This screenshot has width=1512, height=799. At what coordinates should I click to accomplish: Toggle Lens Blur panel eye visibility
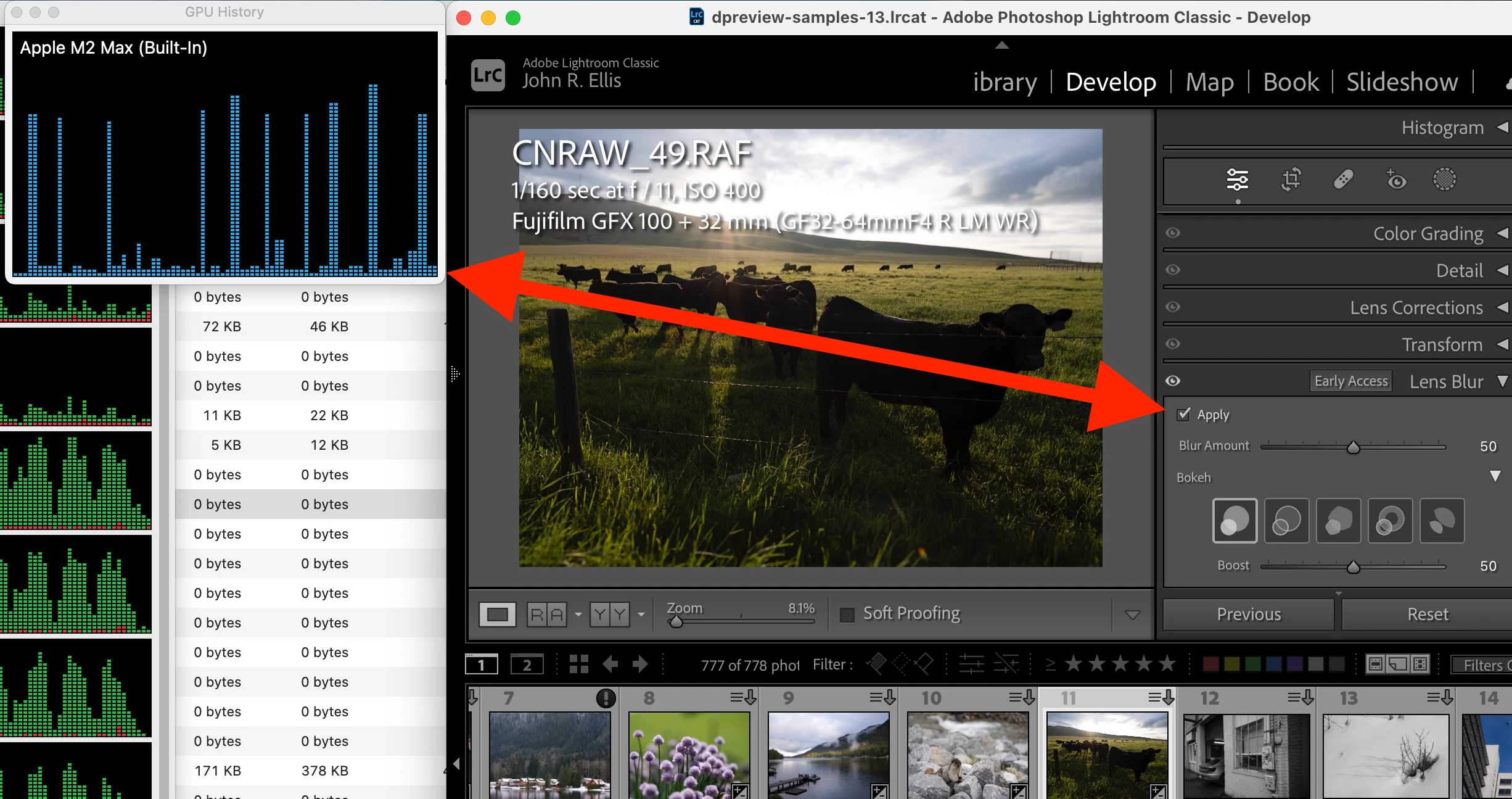(x=1173, y=381)
